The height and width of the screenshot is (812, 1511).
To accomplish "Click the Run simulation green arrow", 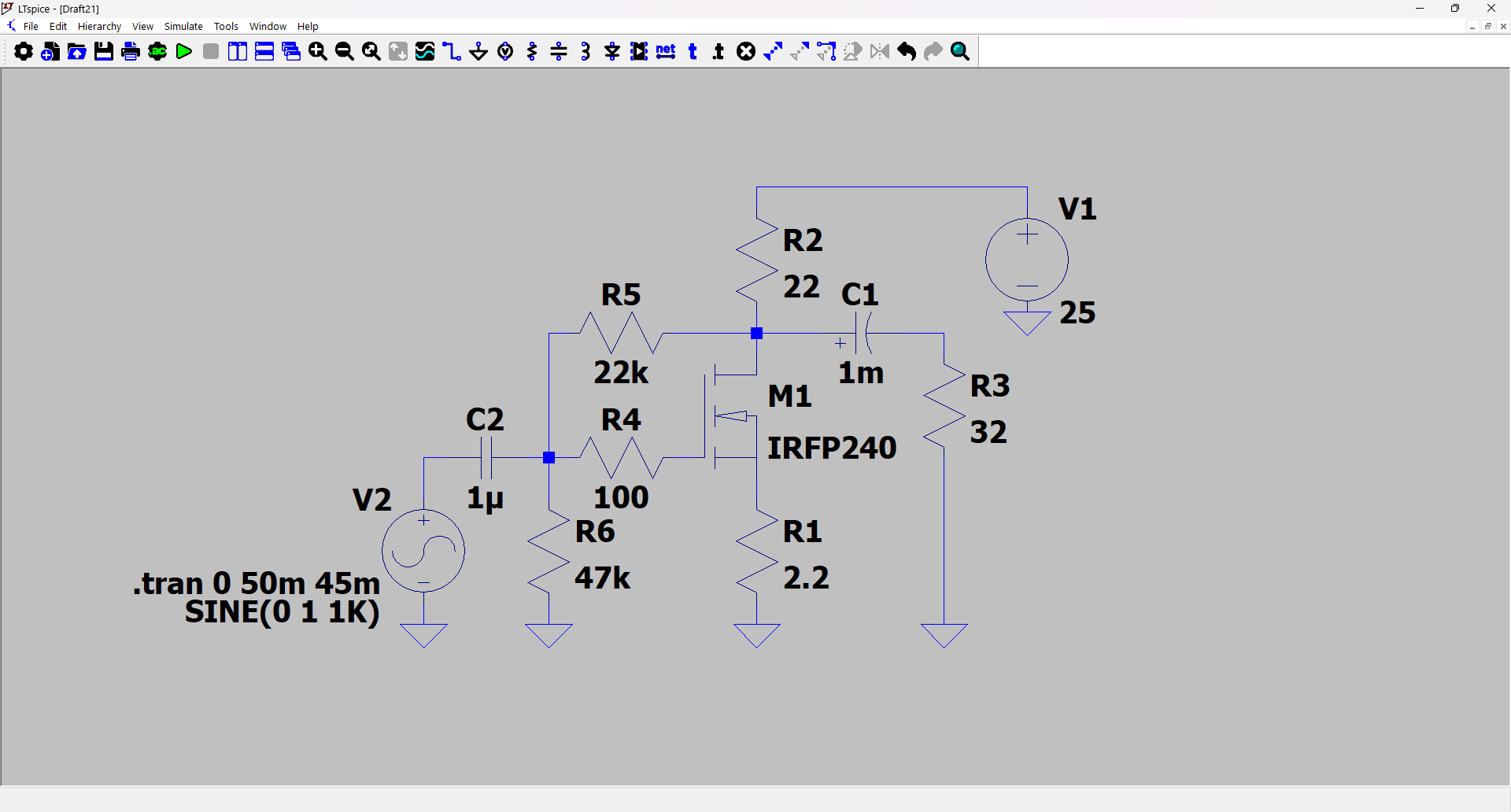I will (184, 52).
